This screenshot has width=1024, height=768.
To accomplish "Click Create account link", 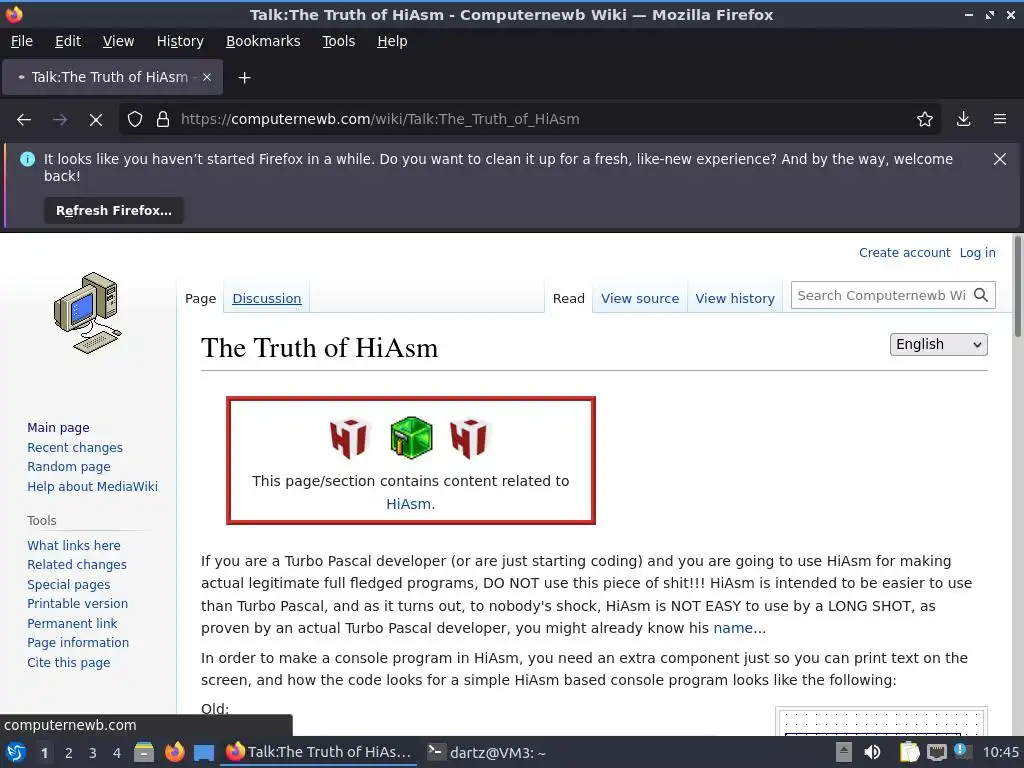I will point(904,253).
